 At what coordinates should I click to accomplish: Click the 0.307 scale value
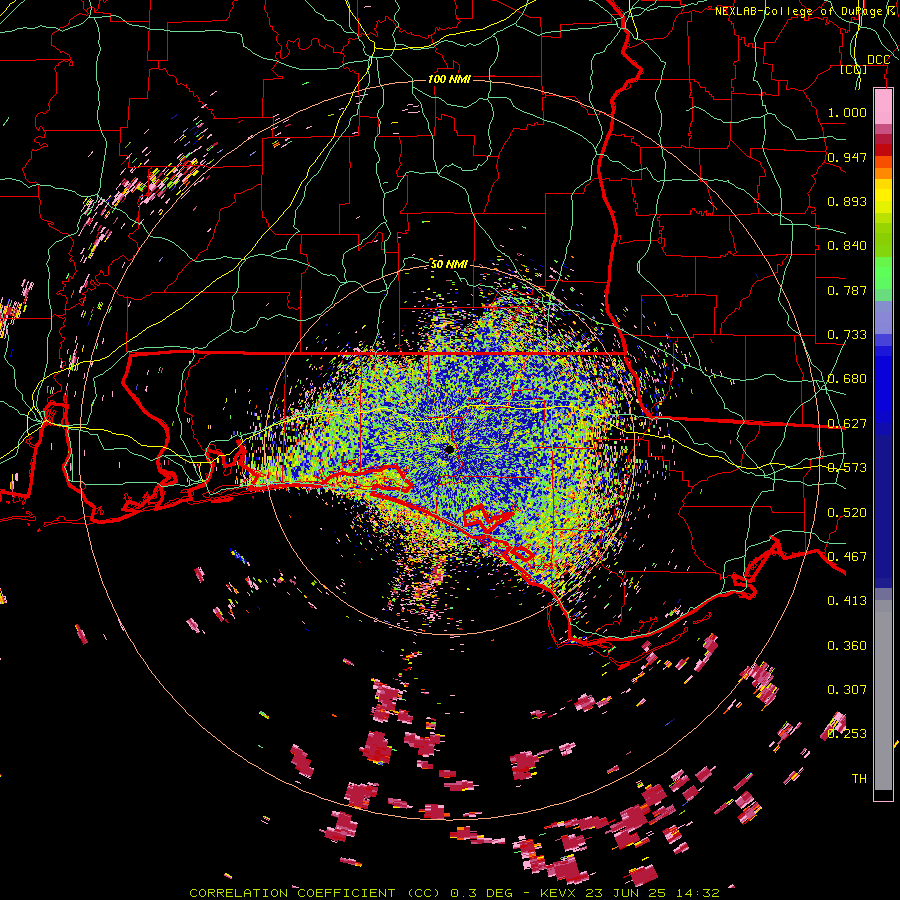(847, 690)
